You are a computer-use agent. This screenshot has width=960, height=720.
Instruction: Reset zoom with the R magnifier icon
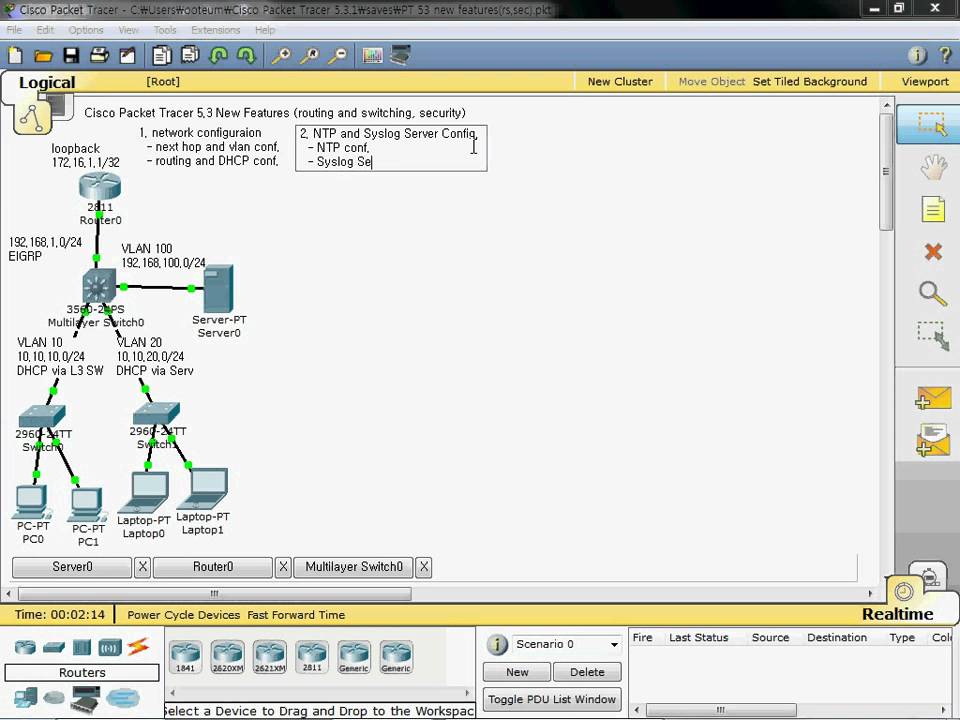[309, 56]
